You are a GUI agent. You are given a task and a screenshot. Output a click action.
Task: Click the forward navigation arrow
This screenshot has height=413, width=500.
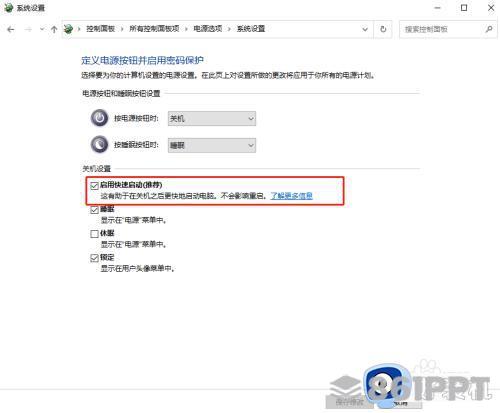pyautogui.click(x=28, y=29)
